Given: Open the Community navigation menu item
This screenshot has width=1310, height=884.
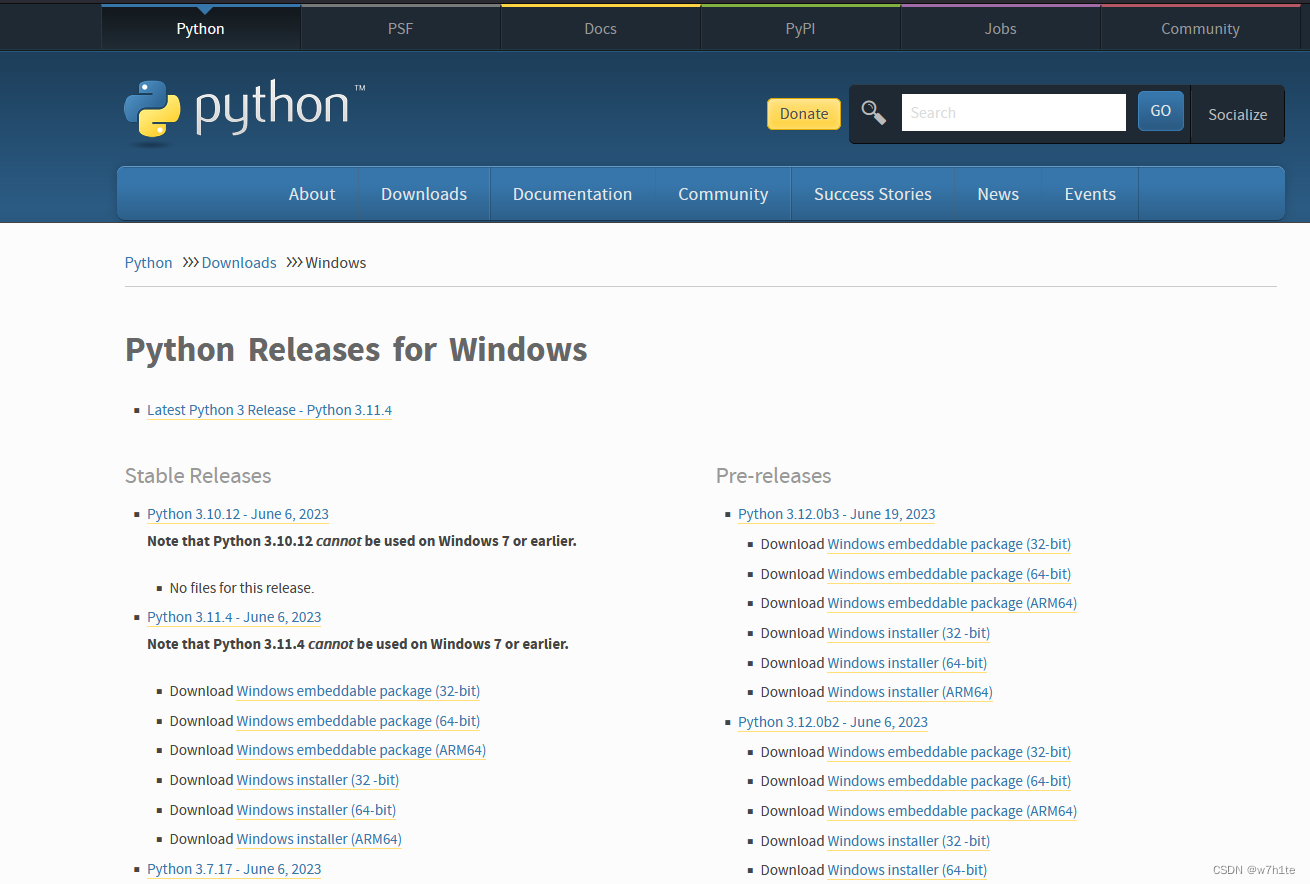Looking at the screenshot, I should pos(723,194).
